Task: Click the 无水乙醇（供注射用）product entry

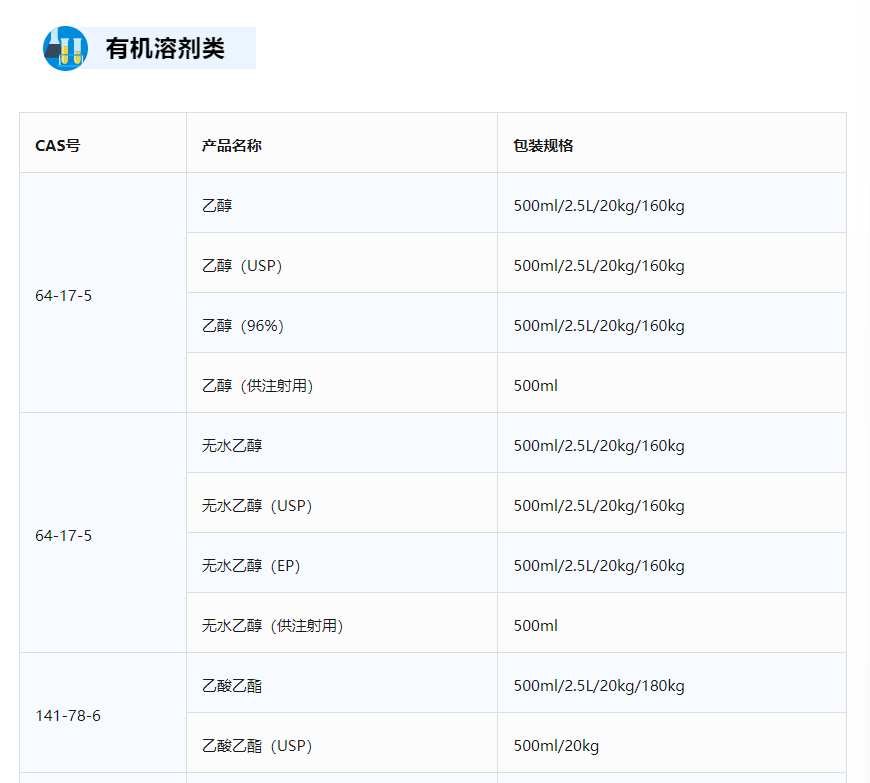Action: tap(272, 626)
